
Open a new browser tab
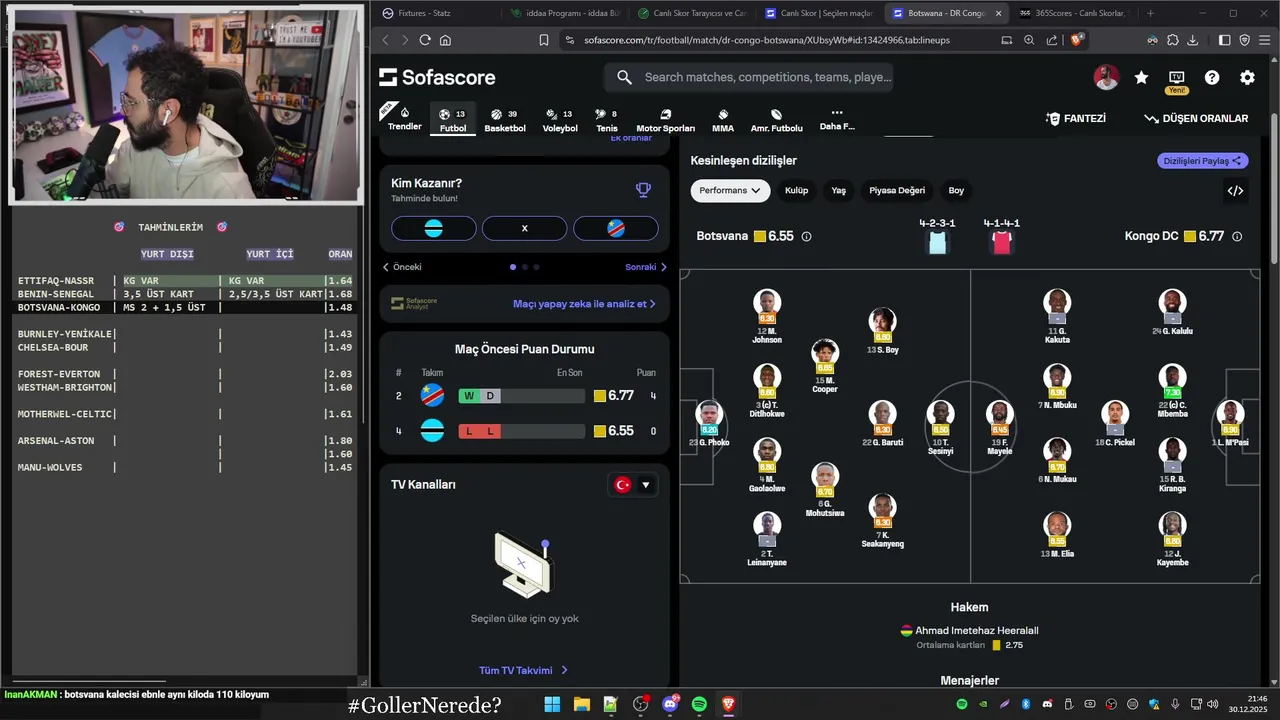coord(1150,13)
